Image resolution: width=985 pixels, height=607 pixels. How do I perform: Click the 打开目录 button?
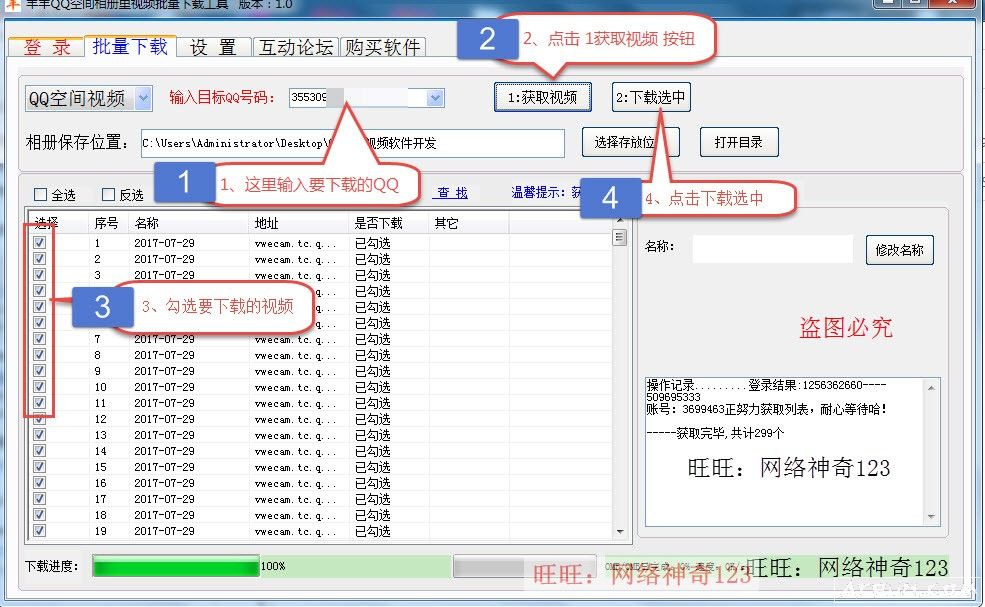739,142
